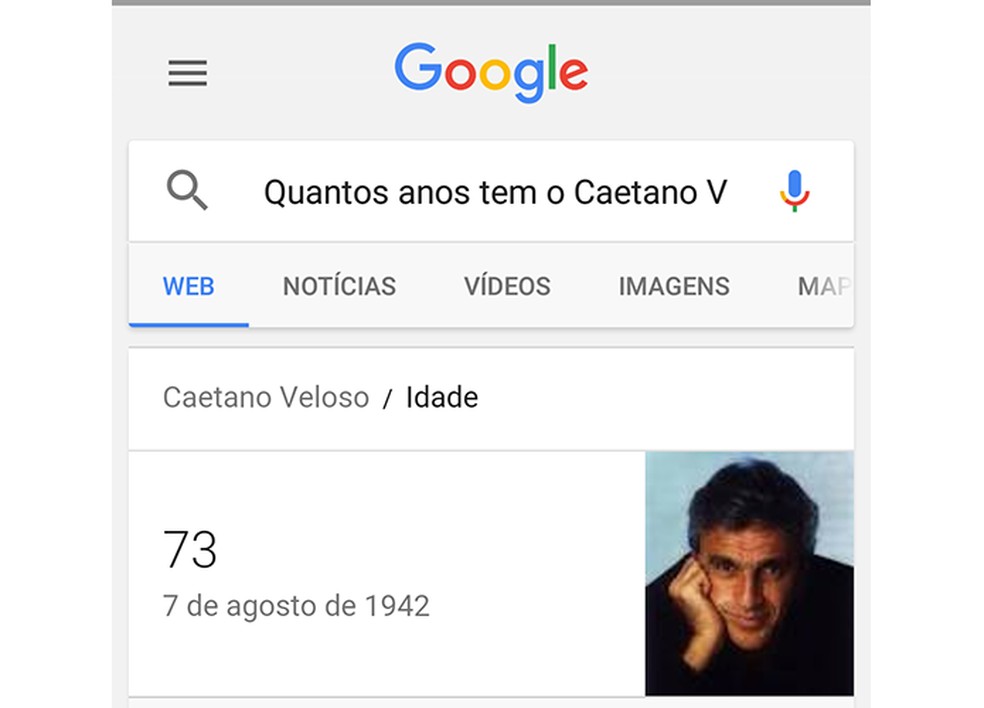Click the slash separator before Idade
Viewport: 984px width, 708px height.
387,399
